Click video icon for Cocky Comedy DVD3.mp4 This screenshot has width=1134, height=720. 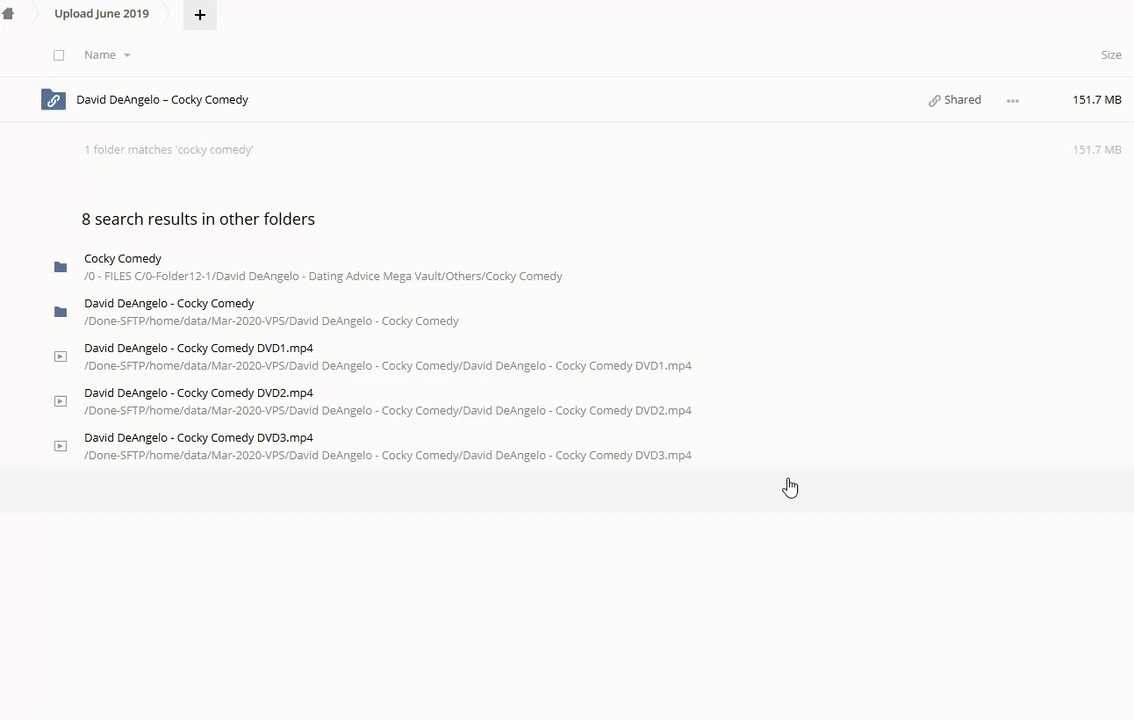coord(60,446)
